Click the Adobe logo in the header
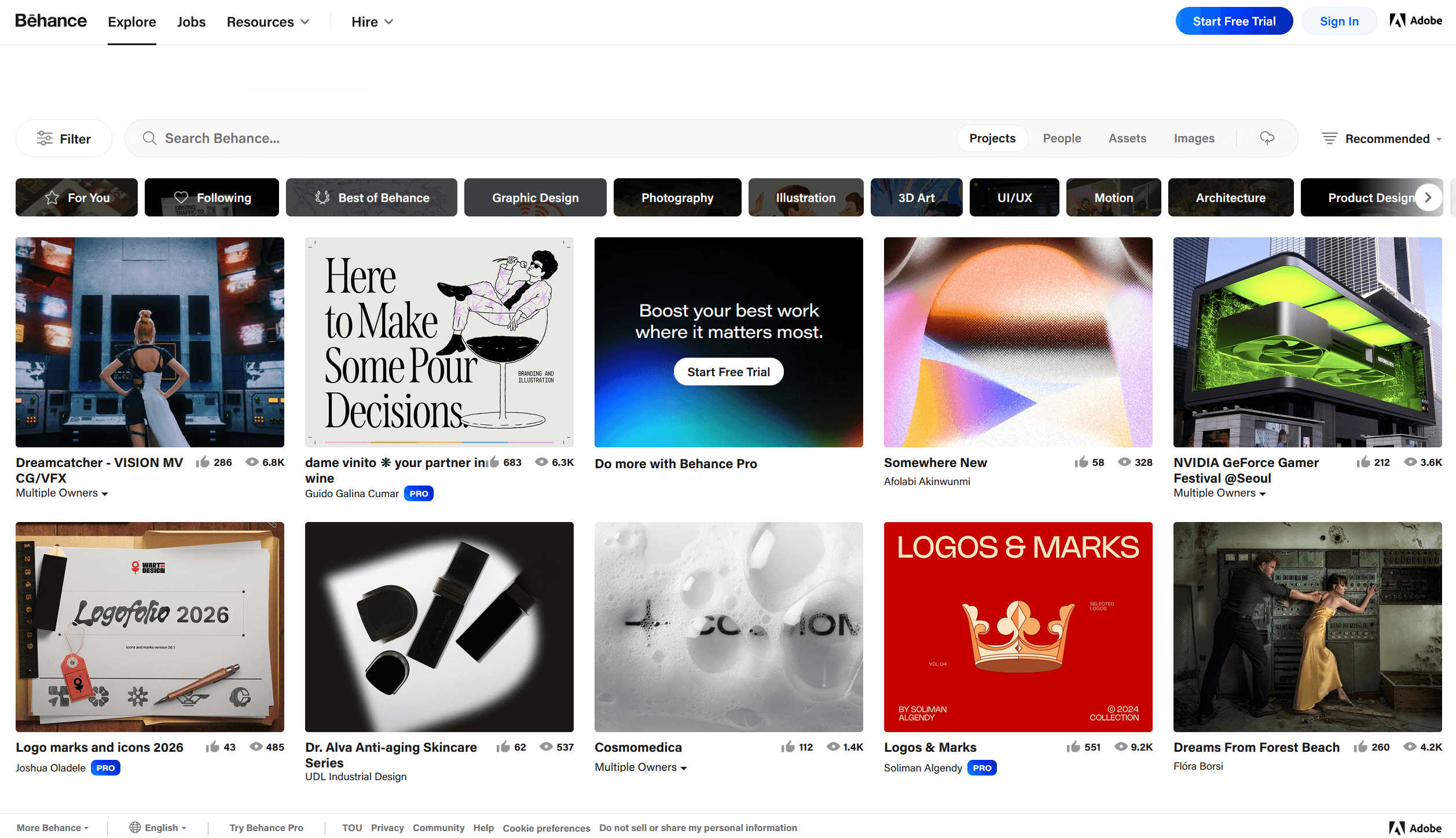This screenshot has width=1456, height=838. coord(1415,21)
